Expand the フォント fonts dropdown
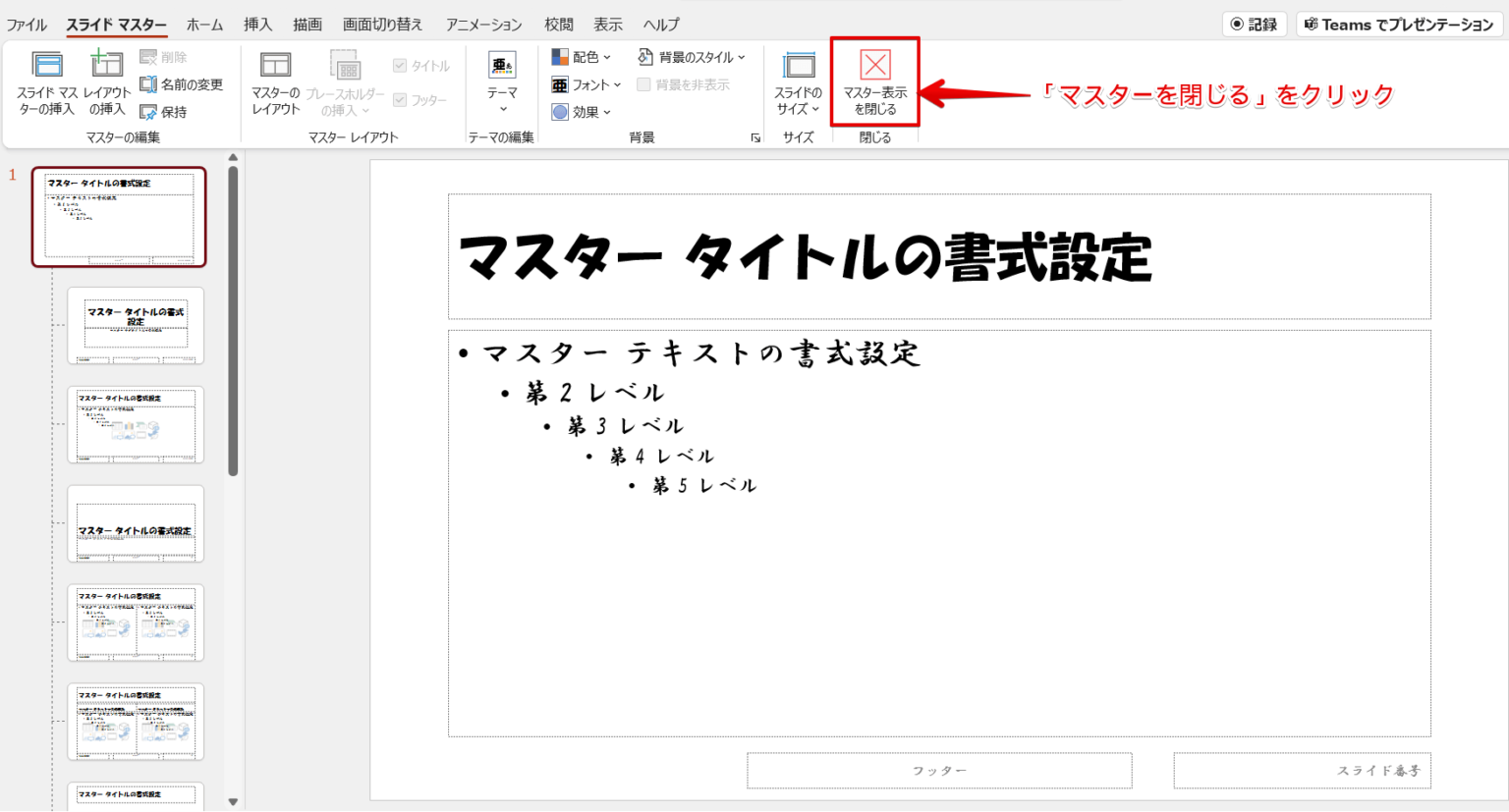1509x812 pixels. 587,85
